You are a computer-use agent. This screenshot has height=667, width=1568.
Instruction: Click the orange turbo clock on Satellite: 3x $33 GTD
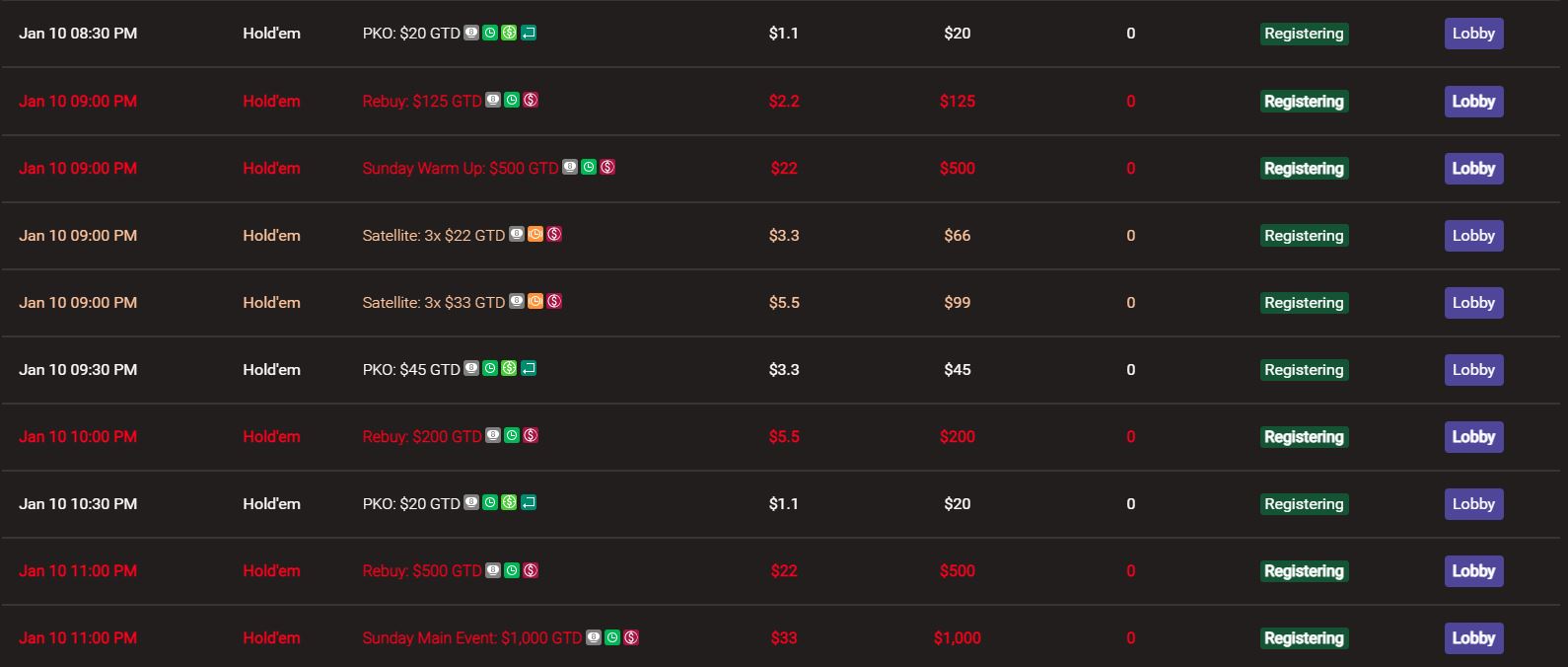point(535,301)
